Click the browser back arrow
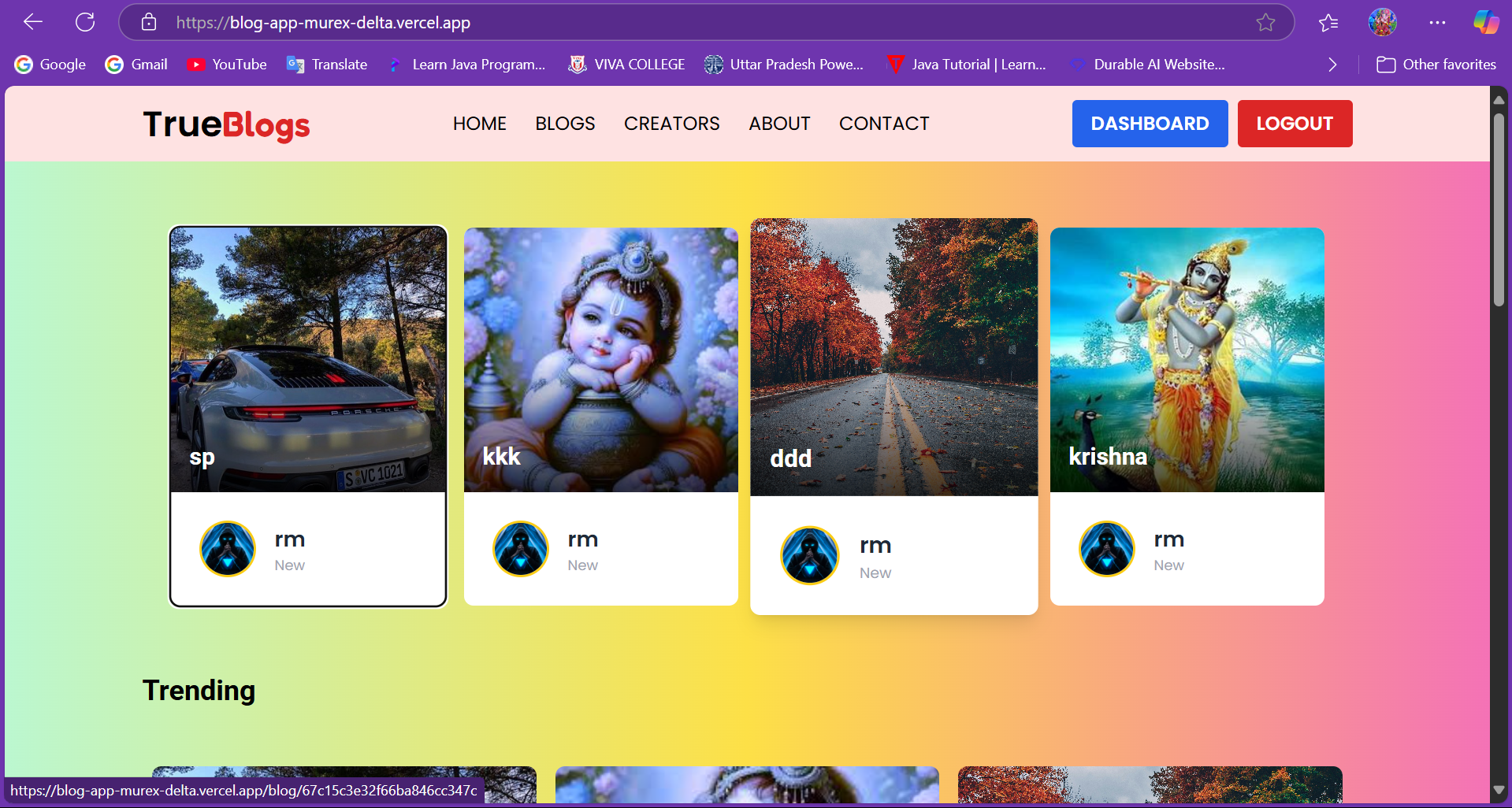Viewport: 1512px width, 808px height. tap(33, 22)
